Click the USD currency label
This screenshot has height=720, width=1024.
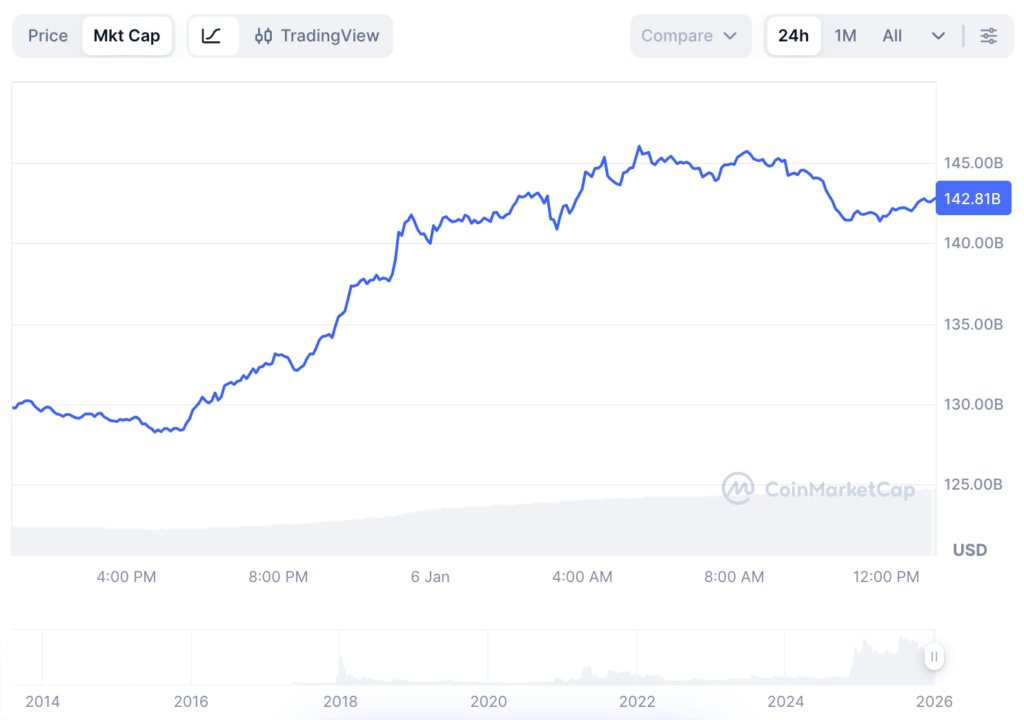(969, 550)
